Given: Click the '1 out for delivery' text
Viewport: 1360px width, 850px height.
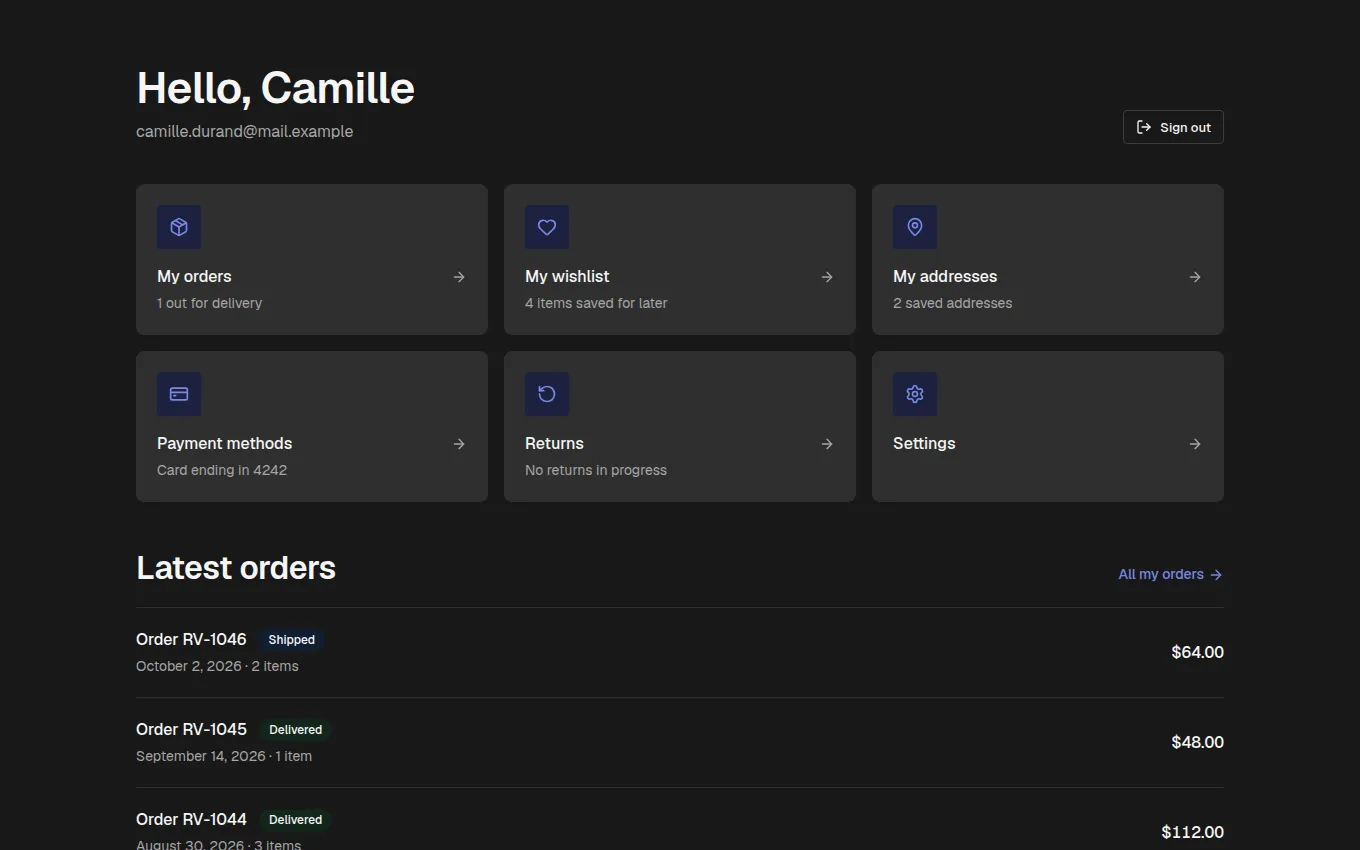Looking at the screenshot, I should pyautogui.click(x=210, y=303).
